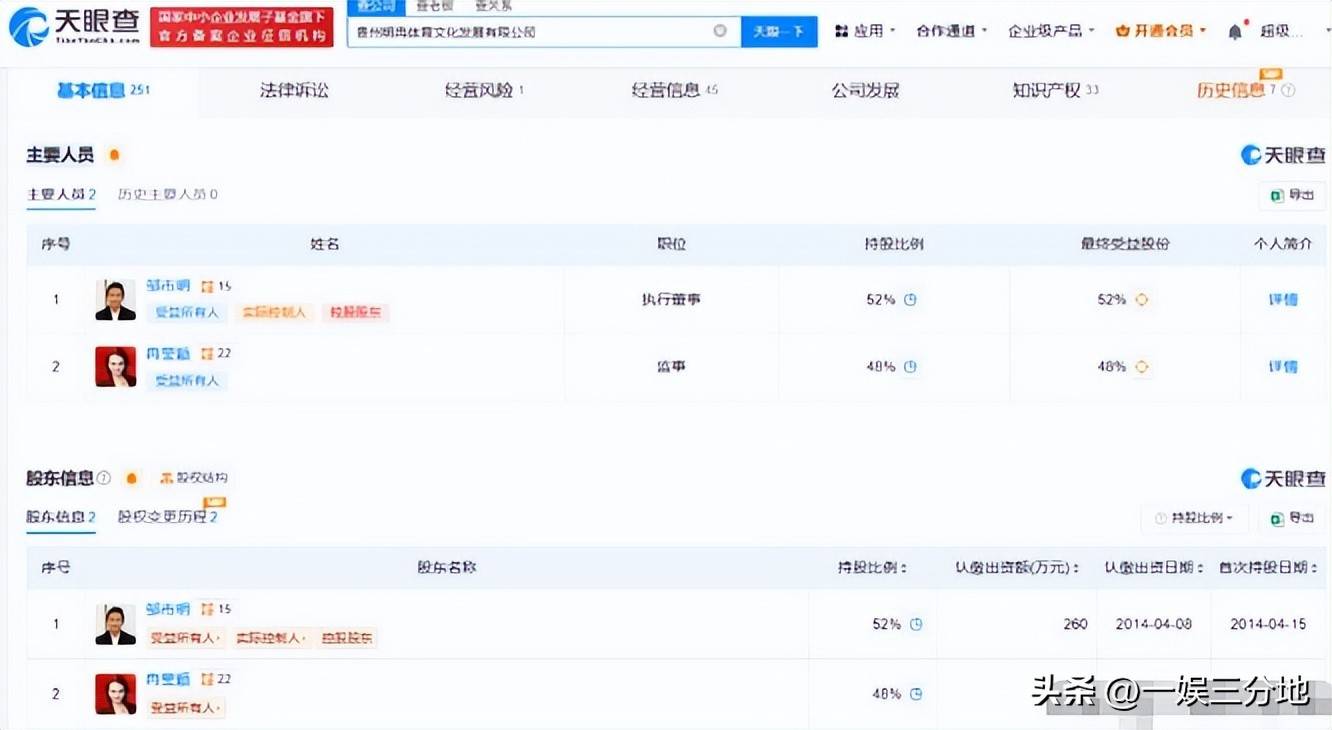Select the 查老板 search tab
The width and height of the screenshot is (1332, 730).
point(435,7)
